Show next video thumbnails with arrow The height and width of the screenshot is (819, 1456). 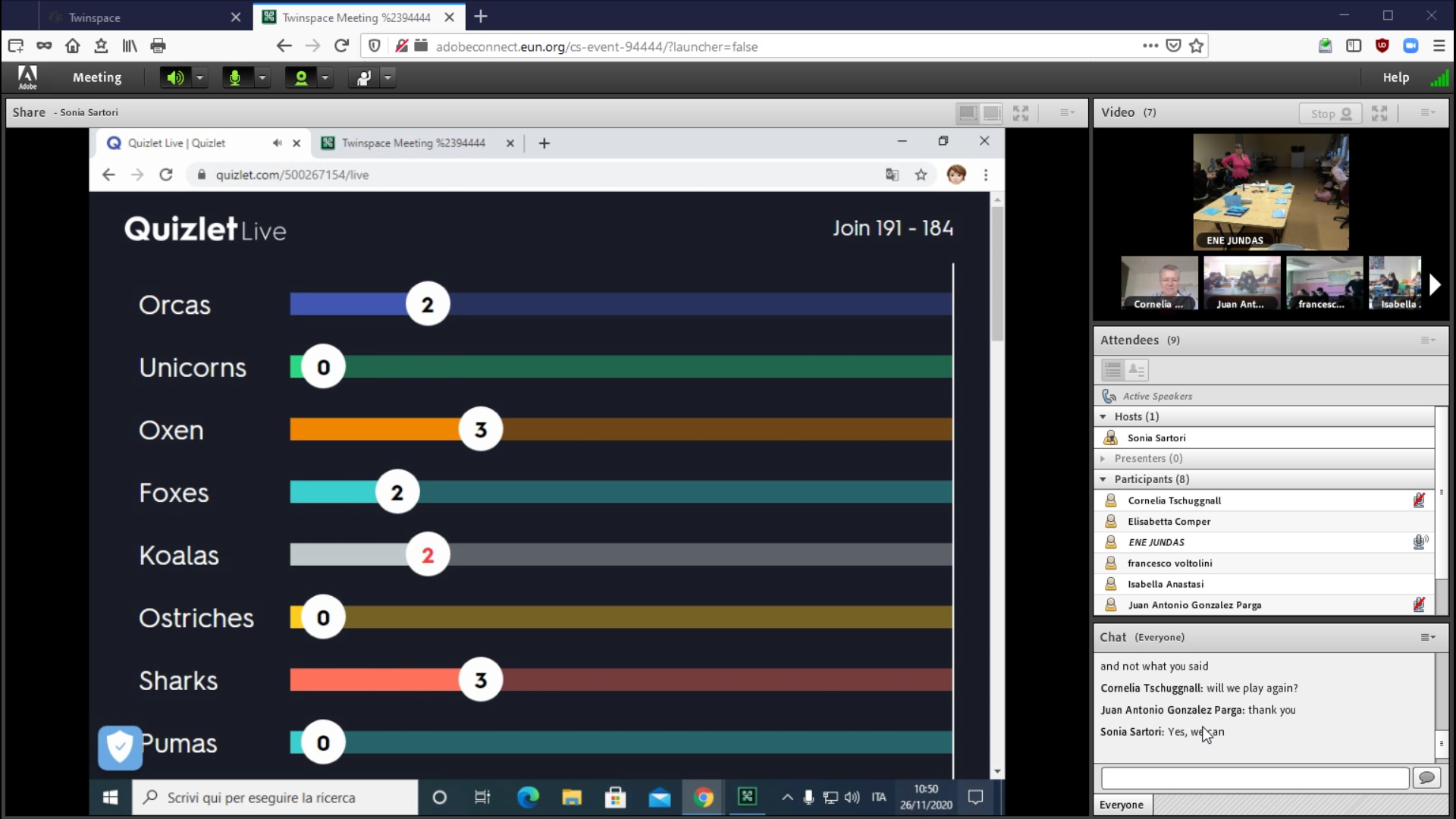click(x=1434, y=284)
